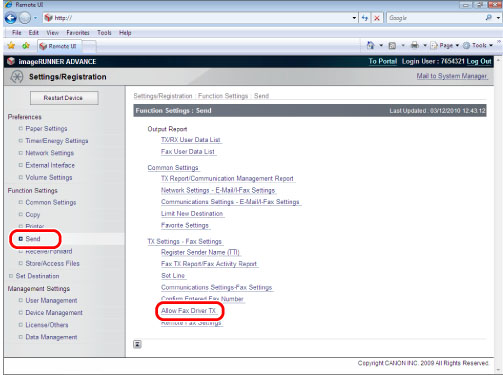This screenshot has width=503, height=375.
Task: Expand the Page dropdown in command bar
Action: pos(445,45)
